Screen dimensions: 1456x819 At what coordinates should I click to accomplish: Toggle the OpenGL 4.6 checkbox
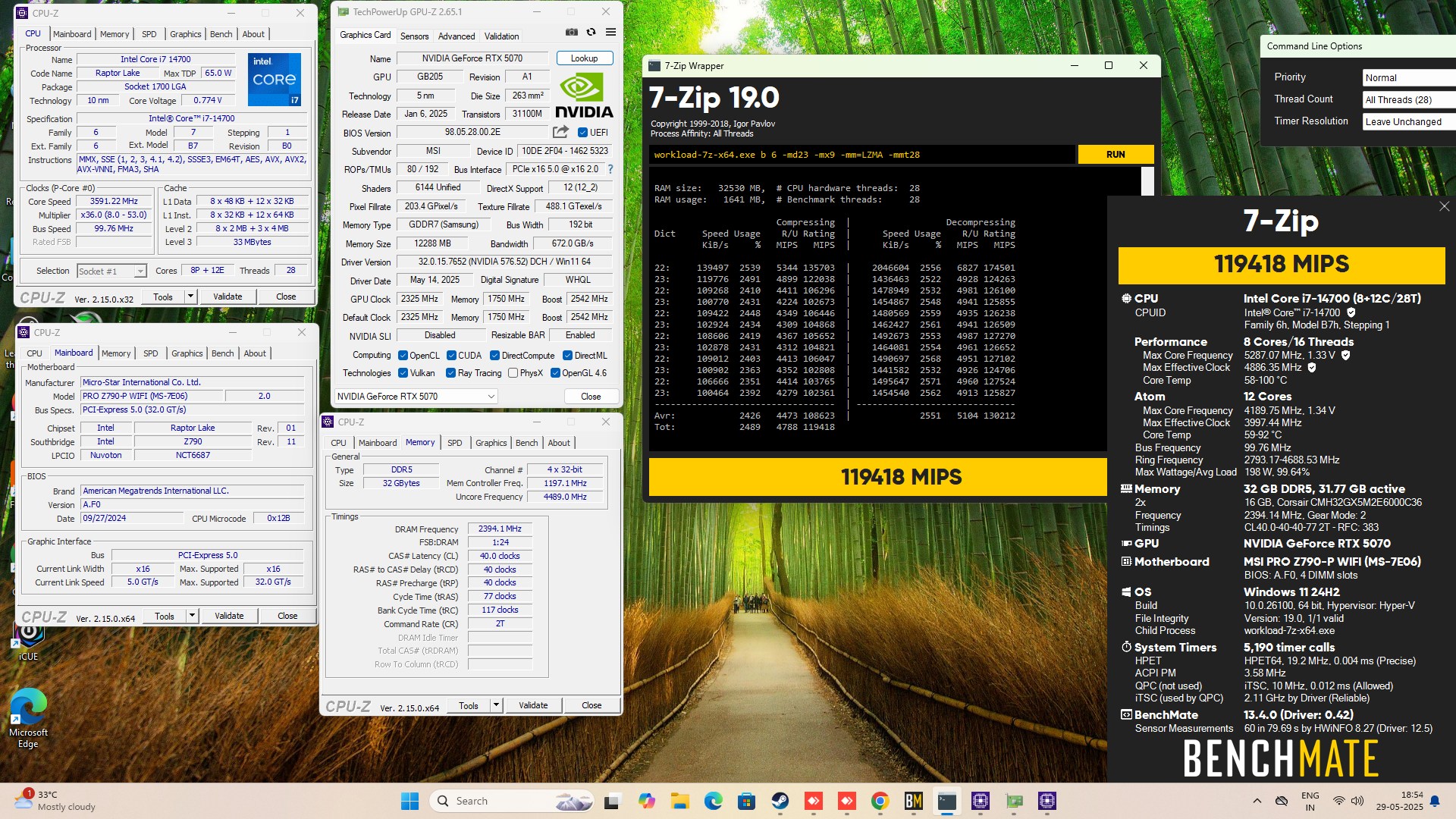tap(555, 372)
